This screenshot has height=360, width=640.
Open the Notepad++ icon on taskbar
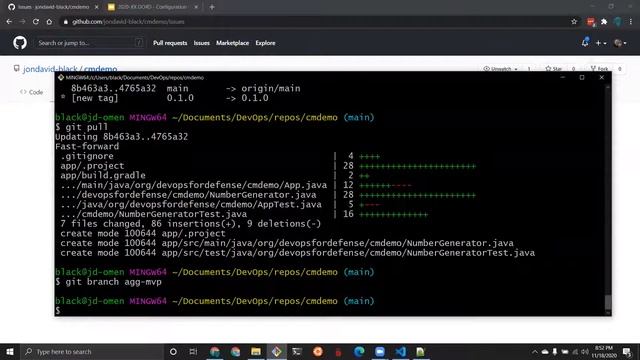click(420, 351)
